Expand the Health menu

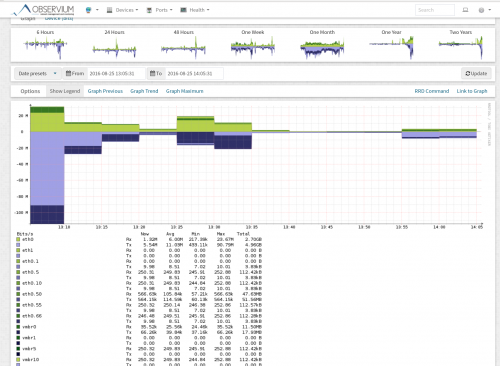coord(195,10)
